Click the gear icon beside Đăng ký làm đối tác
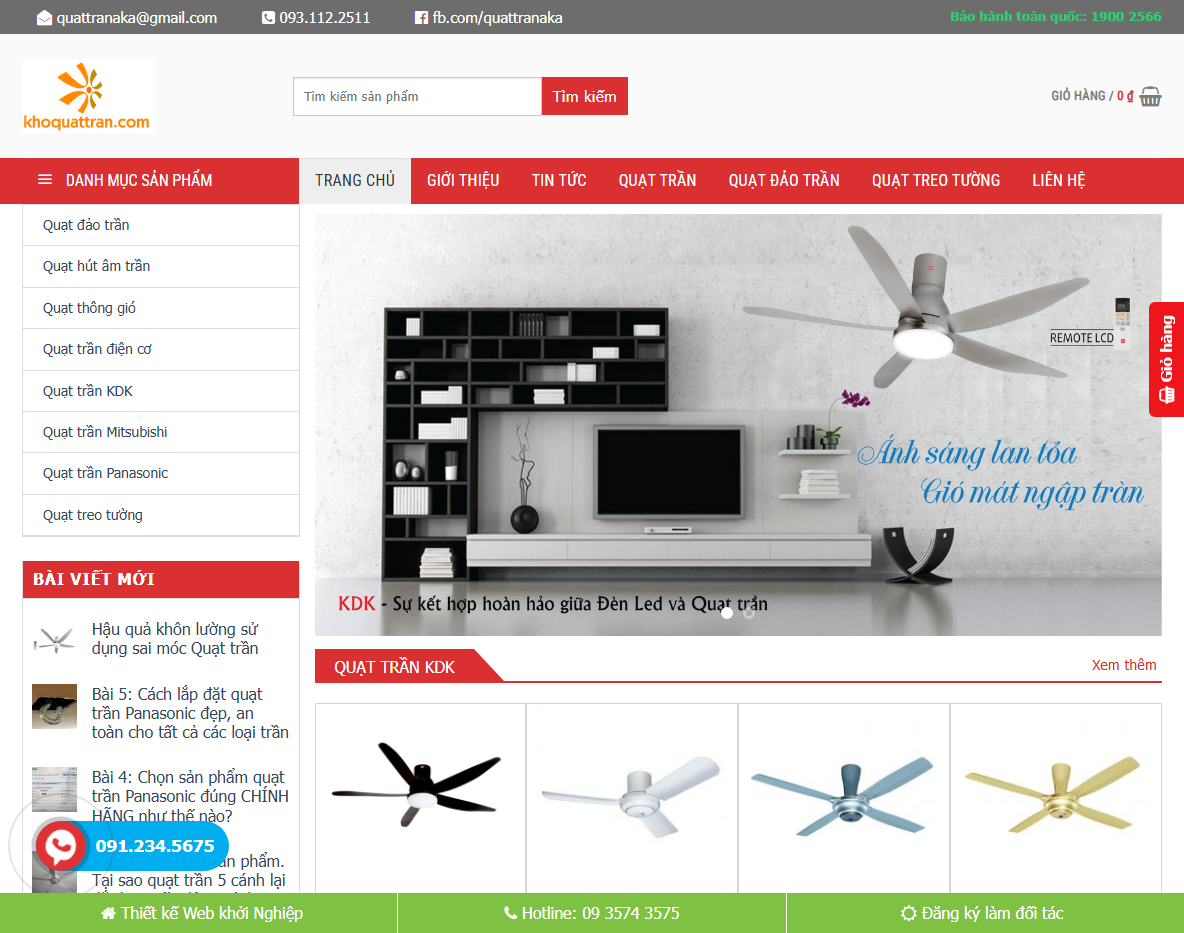The image size is (1184, 933). pyautogui.click(x=908, y=913)
